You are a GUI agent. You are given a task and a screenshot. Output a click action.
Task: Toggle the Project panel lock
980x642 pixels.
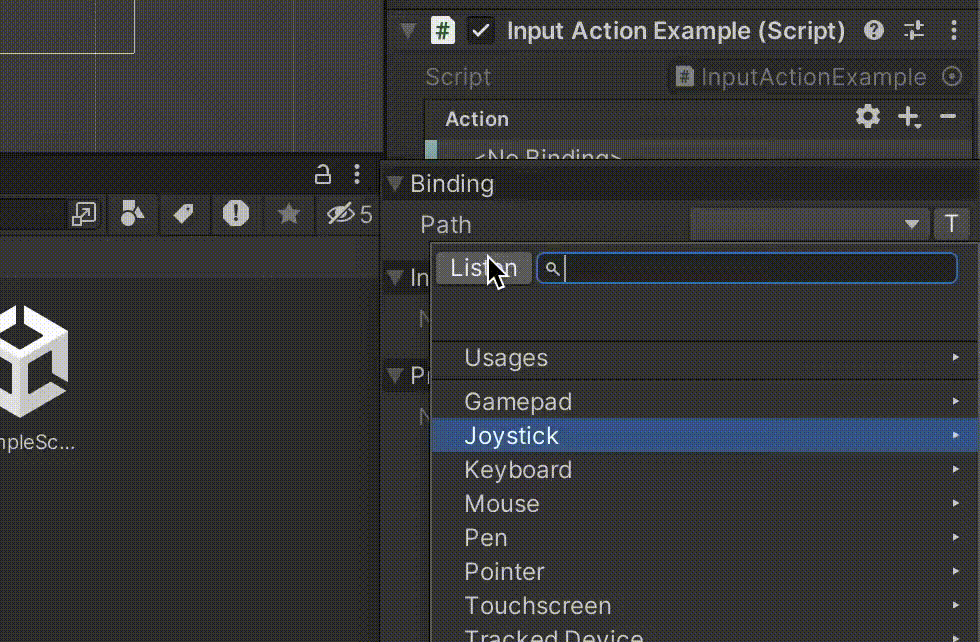pyautogui.click(x=323, y=175)
